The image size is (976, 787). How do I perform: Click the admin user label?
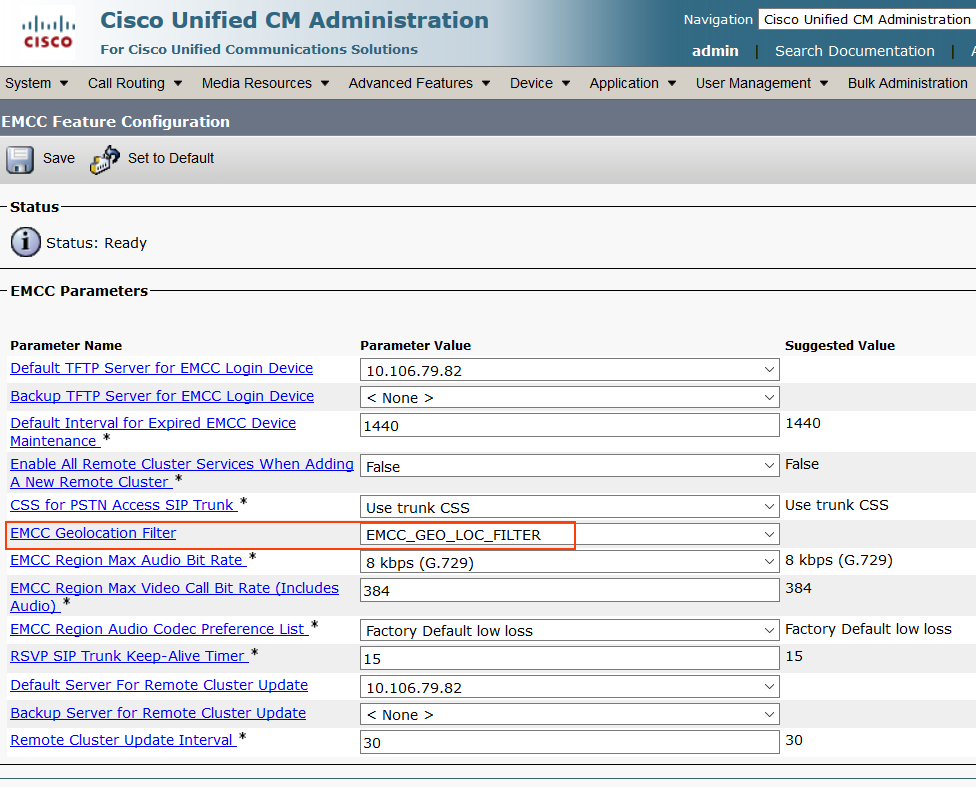click(x=715, y=50)
